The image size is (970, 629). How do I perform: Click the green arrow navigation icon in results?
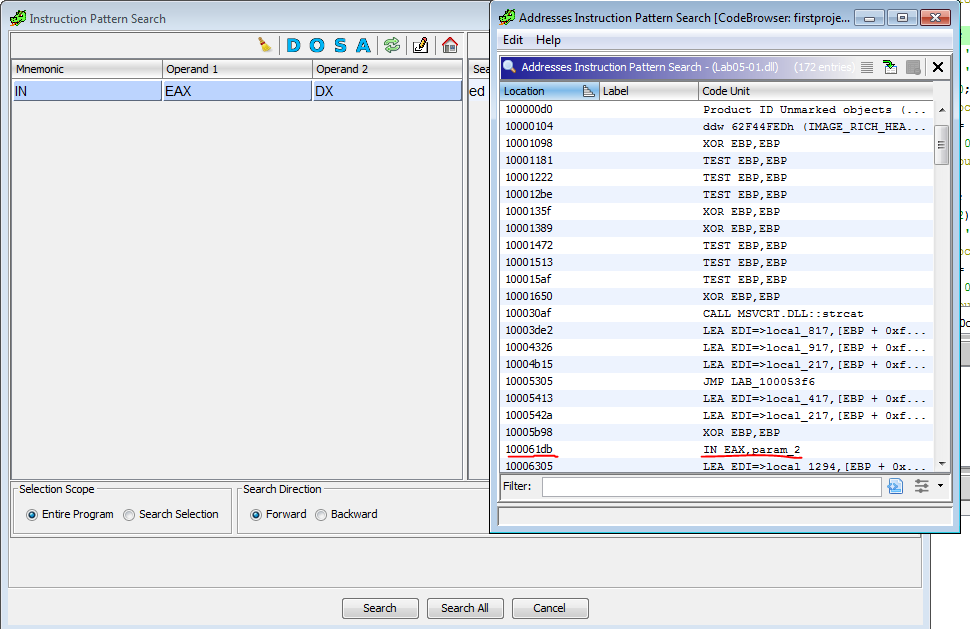[889, 67]
